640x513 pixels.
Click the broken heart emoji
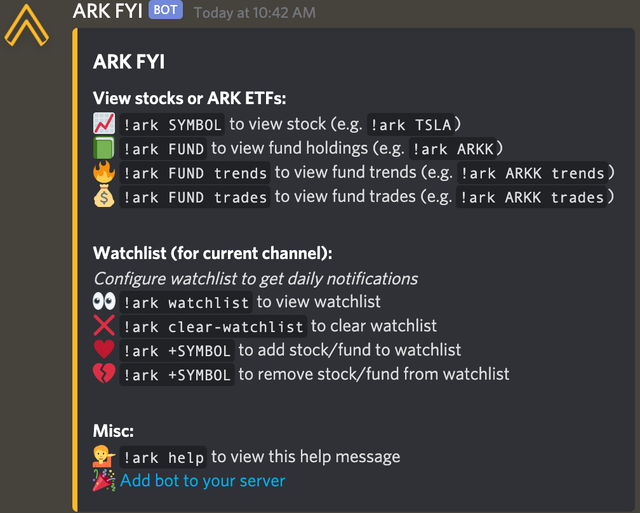coord(104,374)
